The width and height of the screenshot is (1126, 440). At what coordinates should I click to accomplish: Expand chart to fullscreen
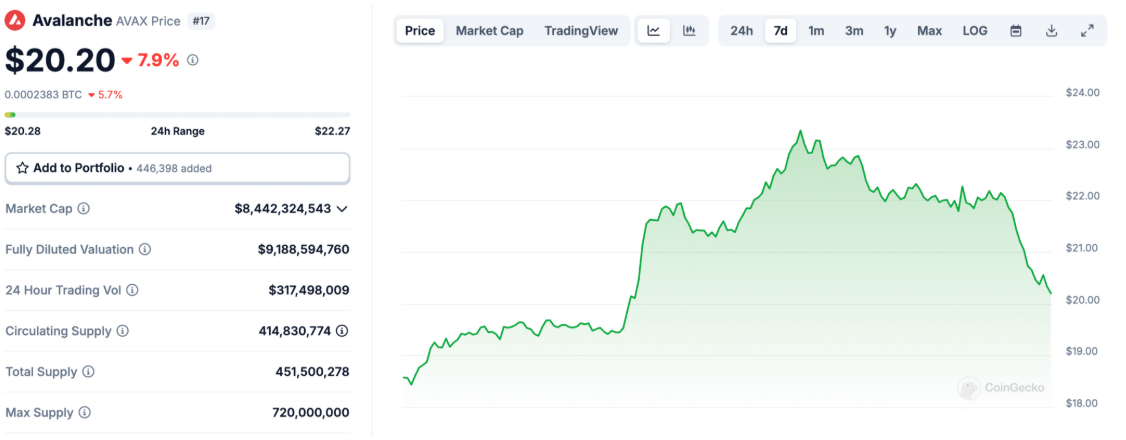point(1087,31)
